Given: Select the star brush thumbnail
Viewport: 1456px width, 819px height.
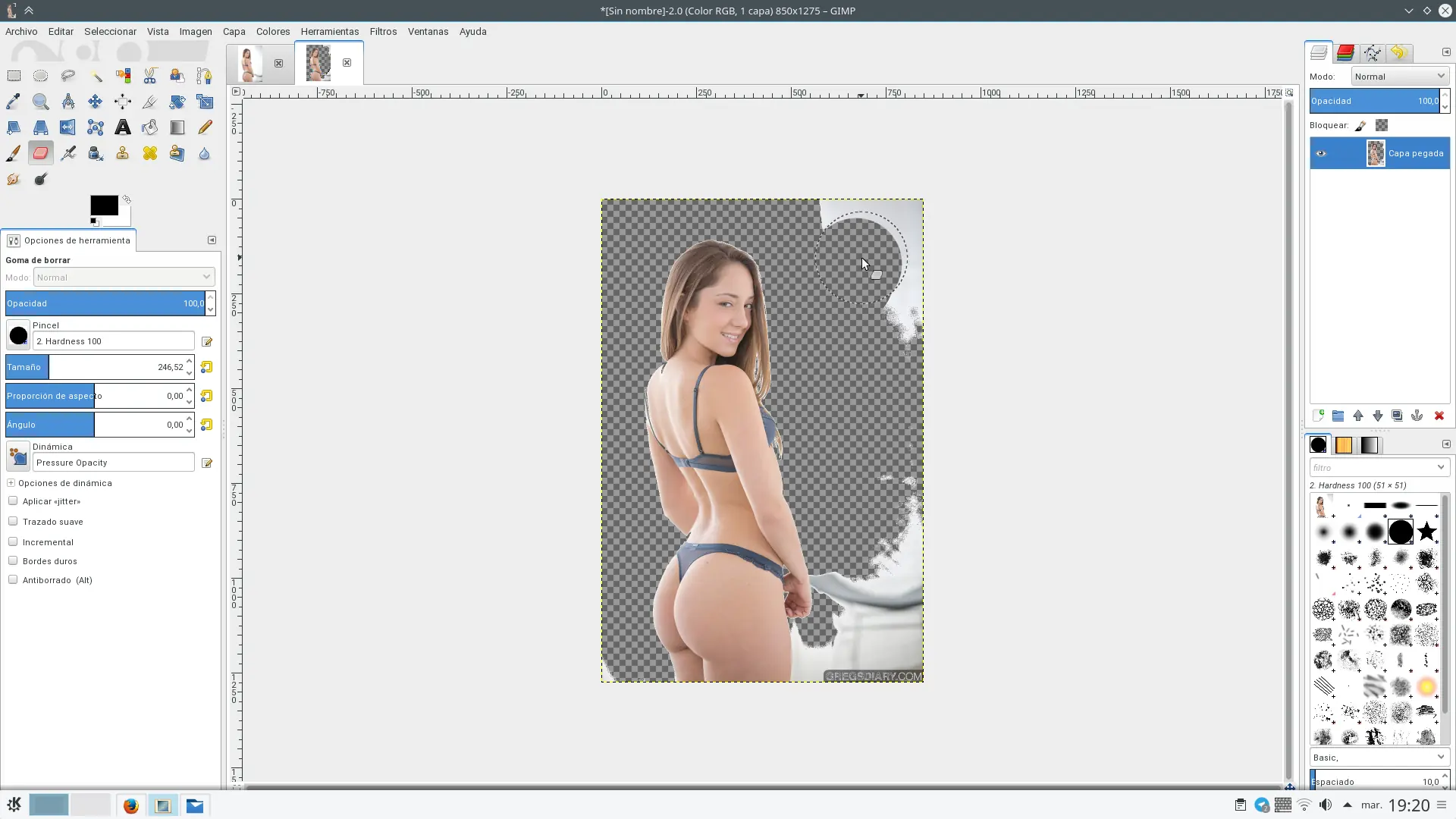Looking at the screenshot, I should point(1426,532).
